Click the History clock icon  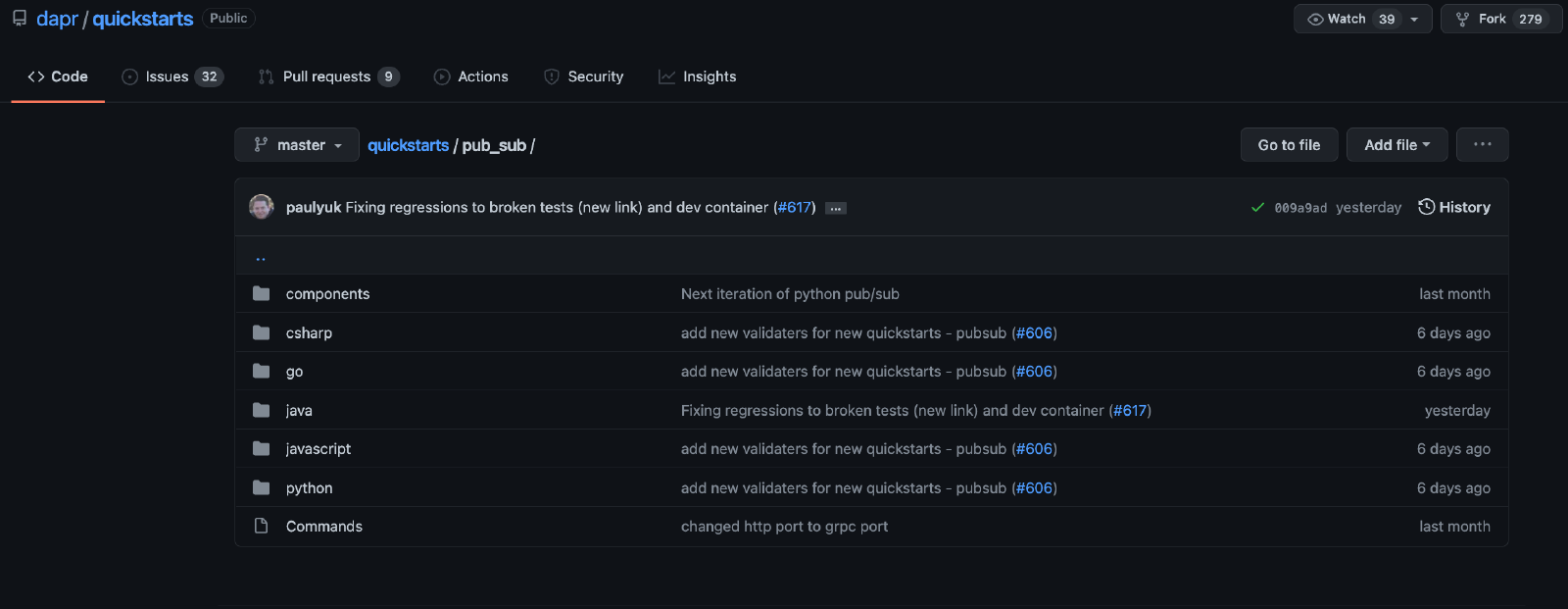[1427, 207]
